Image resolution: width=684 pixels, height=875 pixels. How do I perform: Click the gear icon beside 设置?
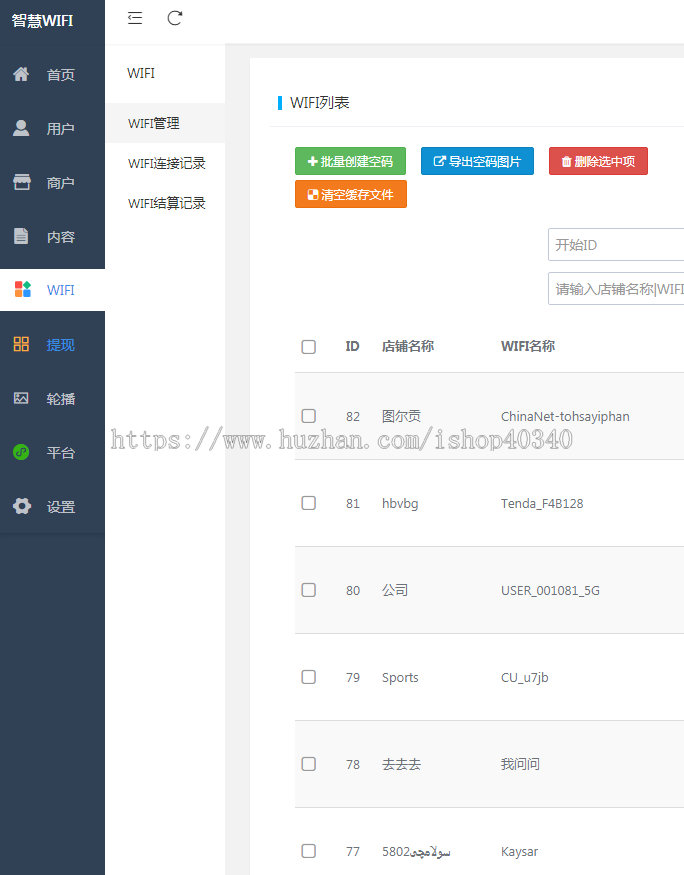[22, 506]
